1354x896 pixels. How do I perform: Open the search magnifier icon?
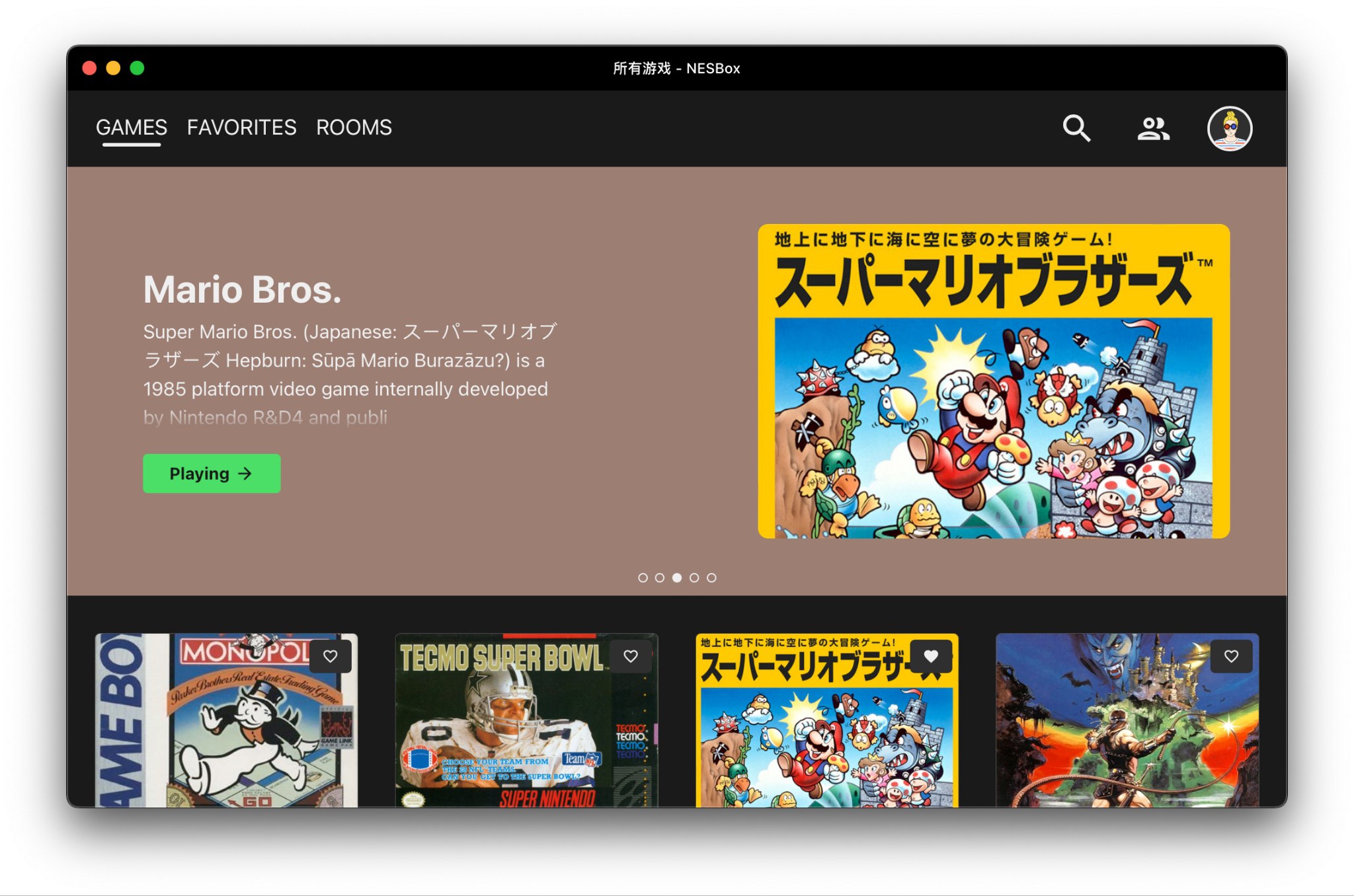1076,128
